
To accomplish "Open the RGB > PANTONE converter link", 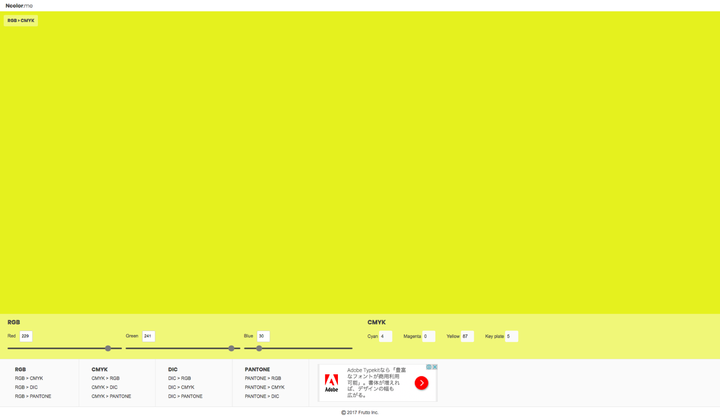I will (x=33, y=396).
